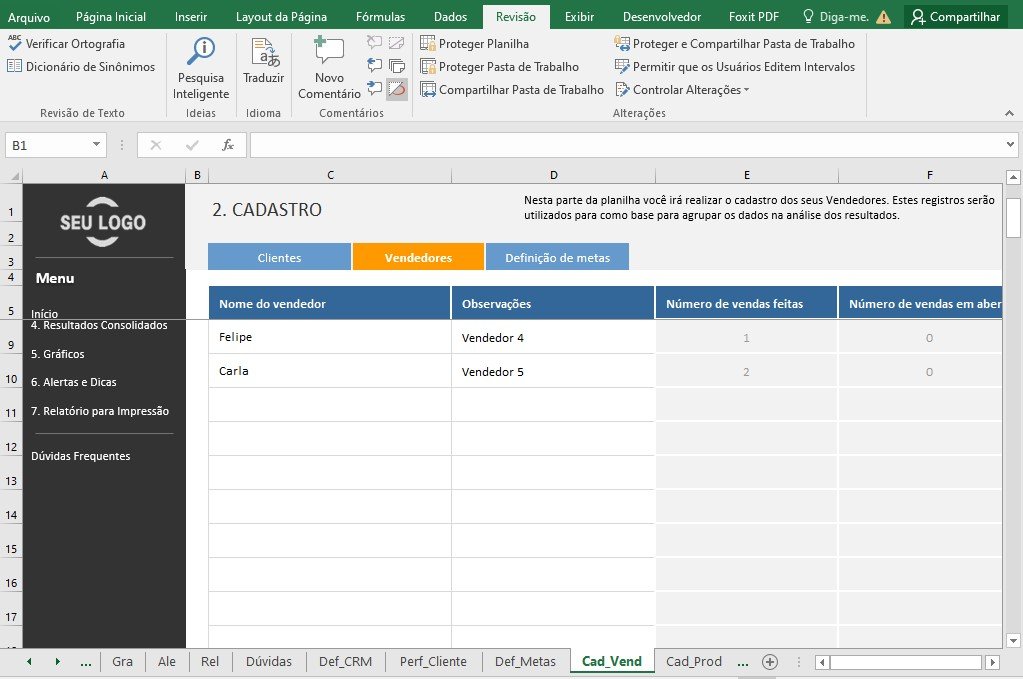Open the Desenvolvedor tab
1023x679 pixels.
662,17
